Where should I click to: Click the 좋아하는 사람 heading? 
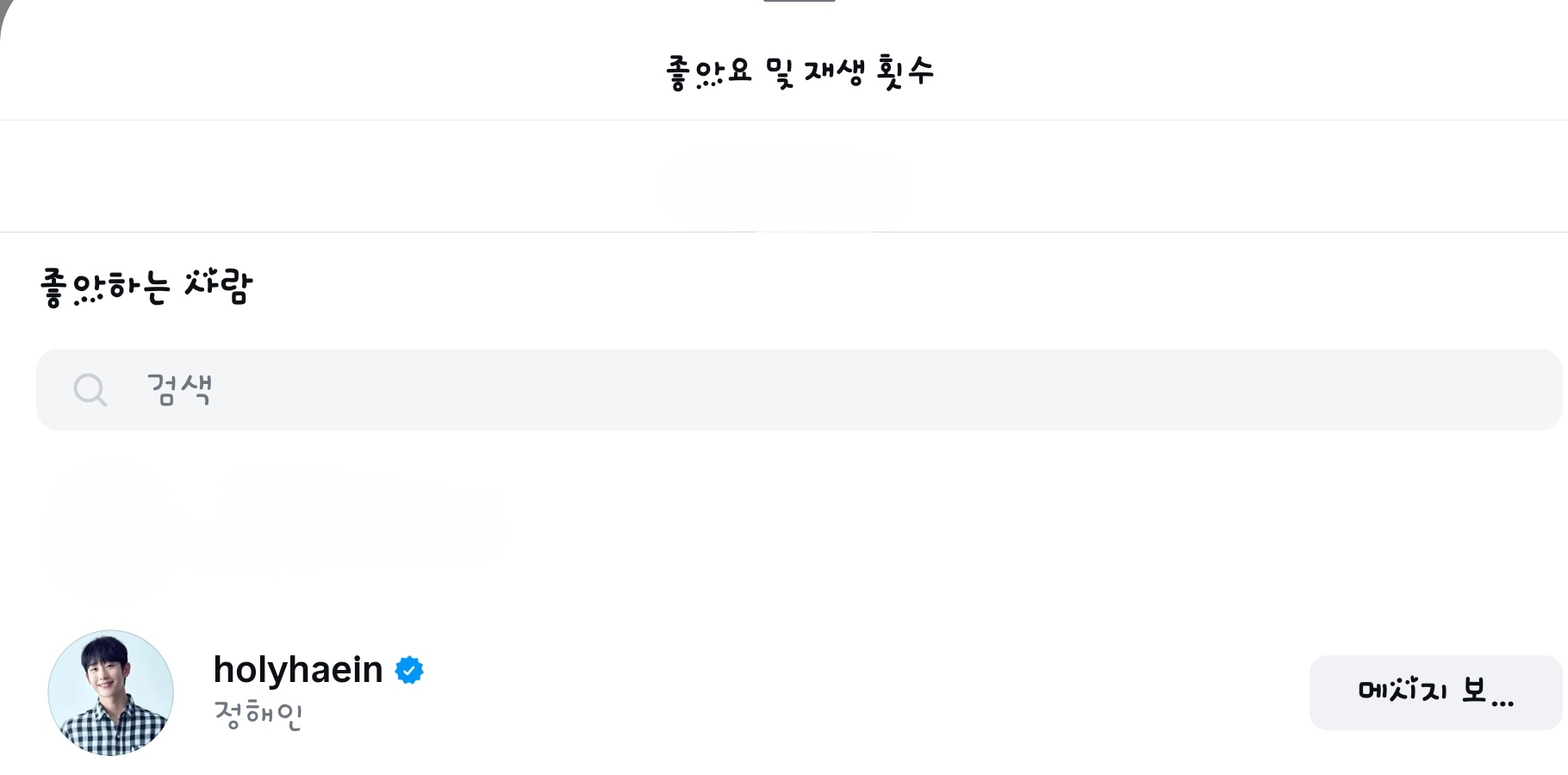pyautogui.click(x=146, y=287)
